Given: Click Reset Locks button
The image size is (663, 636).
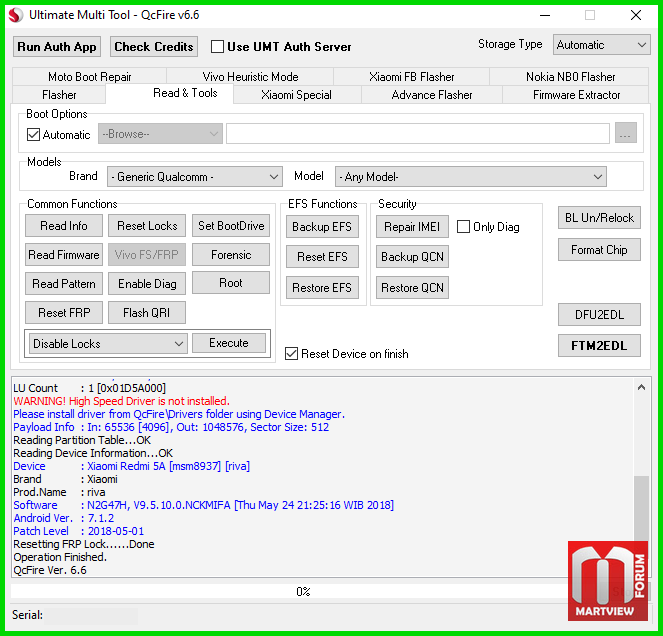Looking at the screenshot, I should [x=147, y=226].
